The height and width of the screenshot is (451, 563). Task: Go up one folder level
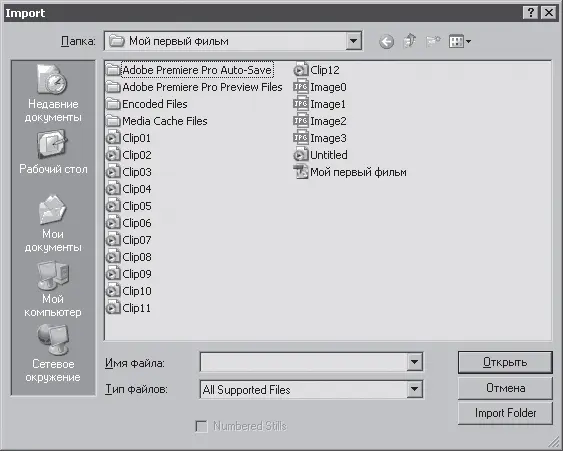pos(410,41)
